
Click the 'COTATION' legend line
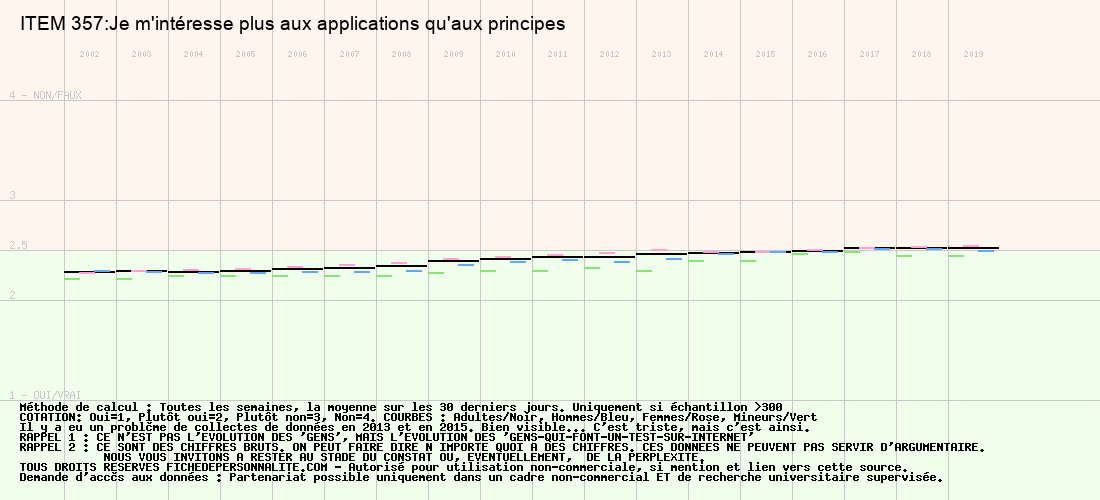pos(418,417)
